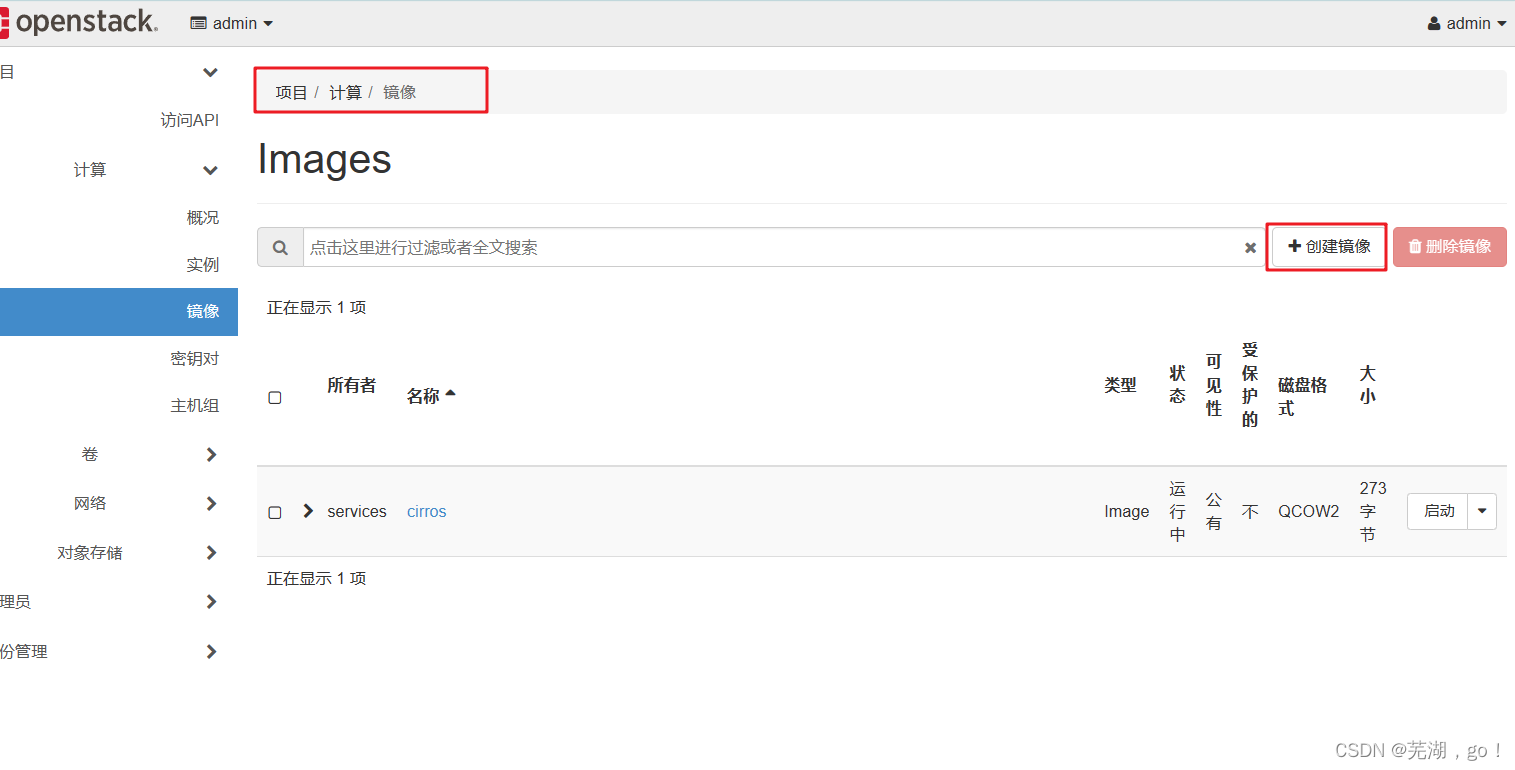Clear the search filter with the X icon
This screenshot has width=1515, height=770.
(1250, 248)
